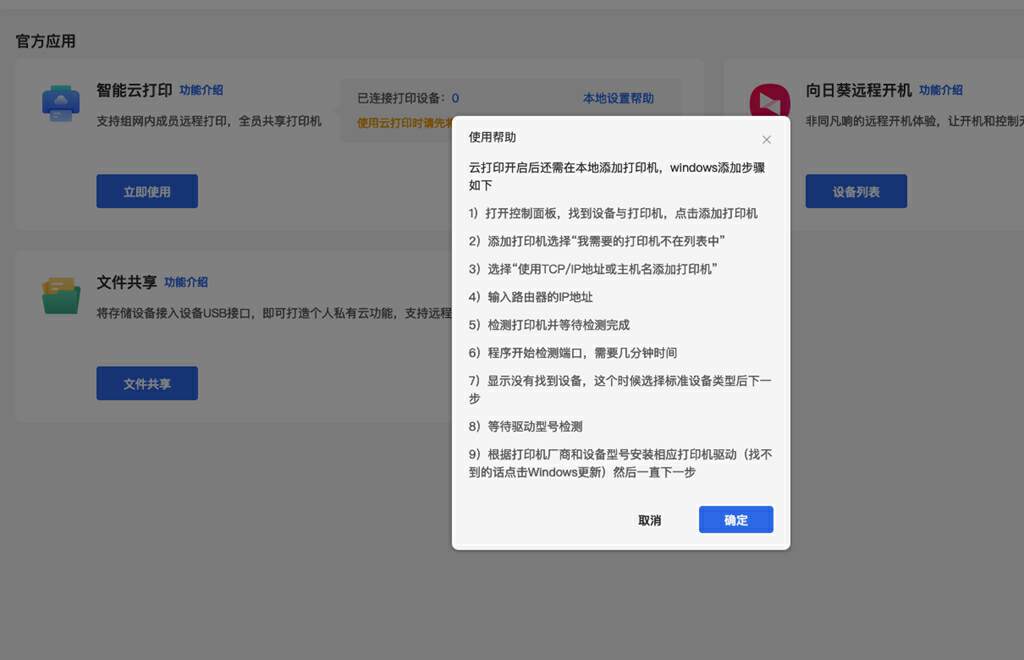Image resolution: width=1024 pixels, height=660 pixels.
Task: Open the 本地设置帮助 help link
Action: pyautogui.click(x=619, y=98)
